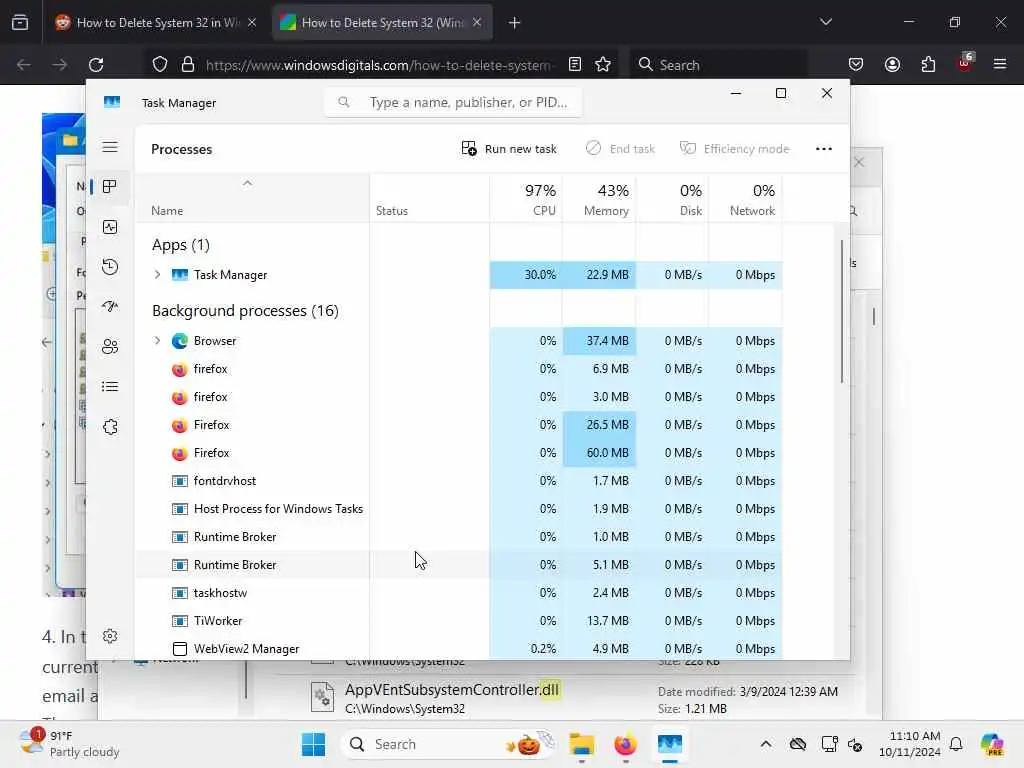Select Processes page icon in sidebar
This screenshot has width=1024, height=768.
click(x=110, y=187)
